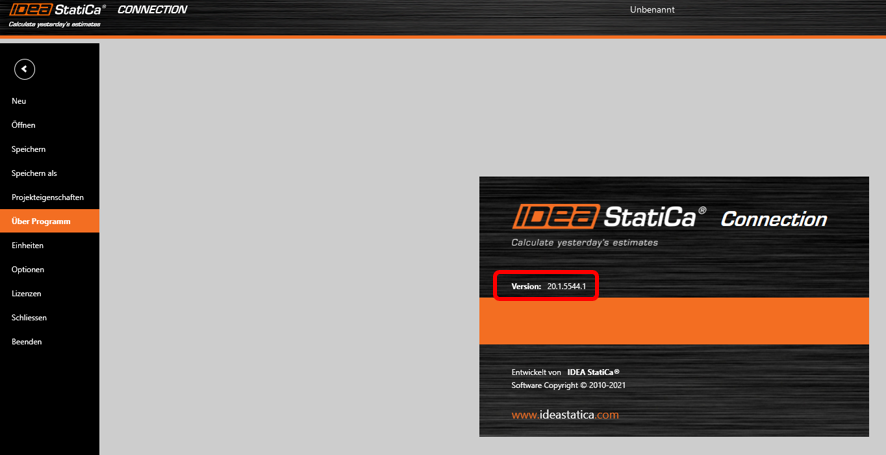The height and width of the screenshot is (455, 886).
Task: Click the Unbenannt project title
Action: [x=652, y=10]
